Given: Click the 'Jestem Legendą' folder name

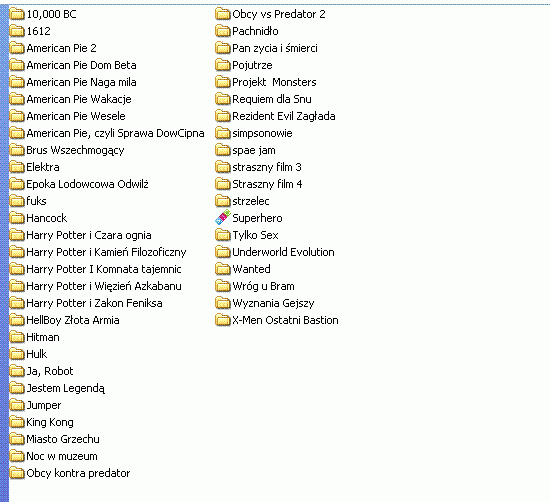Looking at the screenshot, I should coord(66,388).
